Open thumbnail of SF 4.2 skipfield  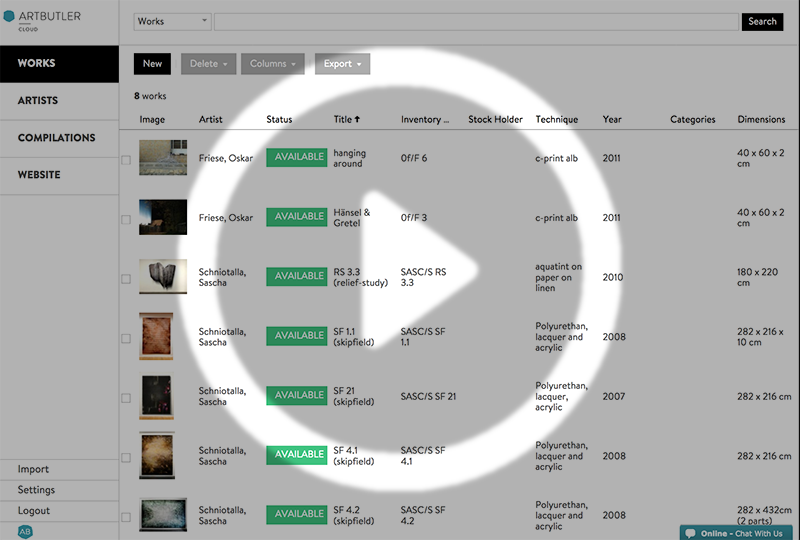163,514
